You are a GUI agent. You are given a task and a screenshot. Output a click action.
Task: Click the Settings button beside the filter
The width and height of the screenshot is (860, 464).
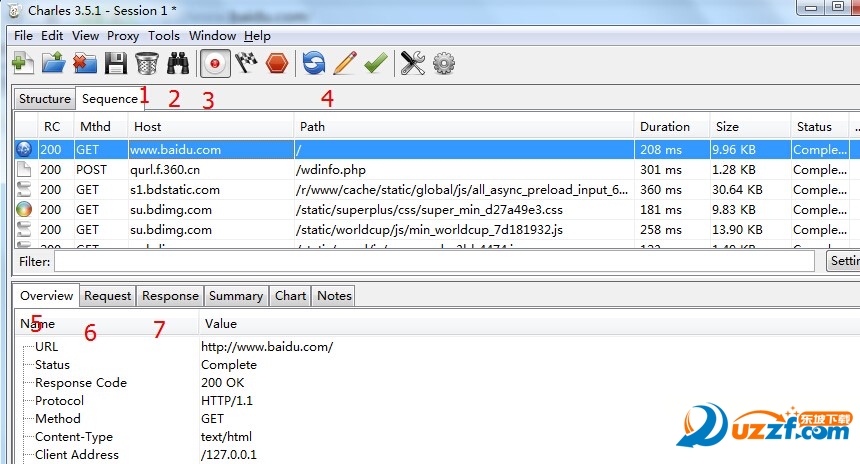click(843, 261)
